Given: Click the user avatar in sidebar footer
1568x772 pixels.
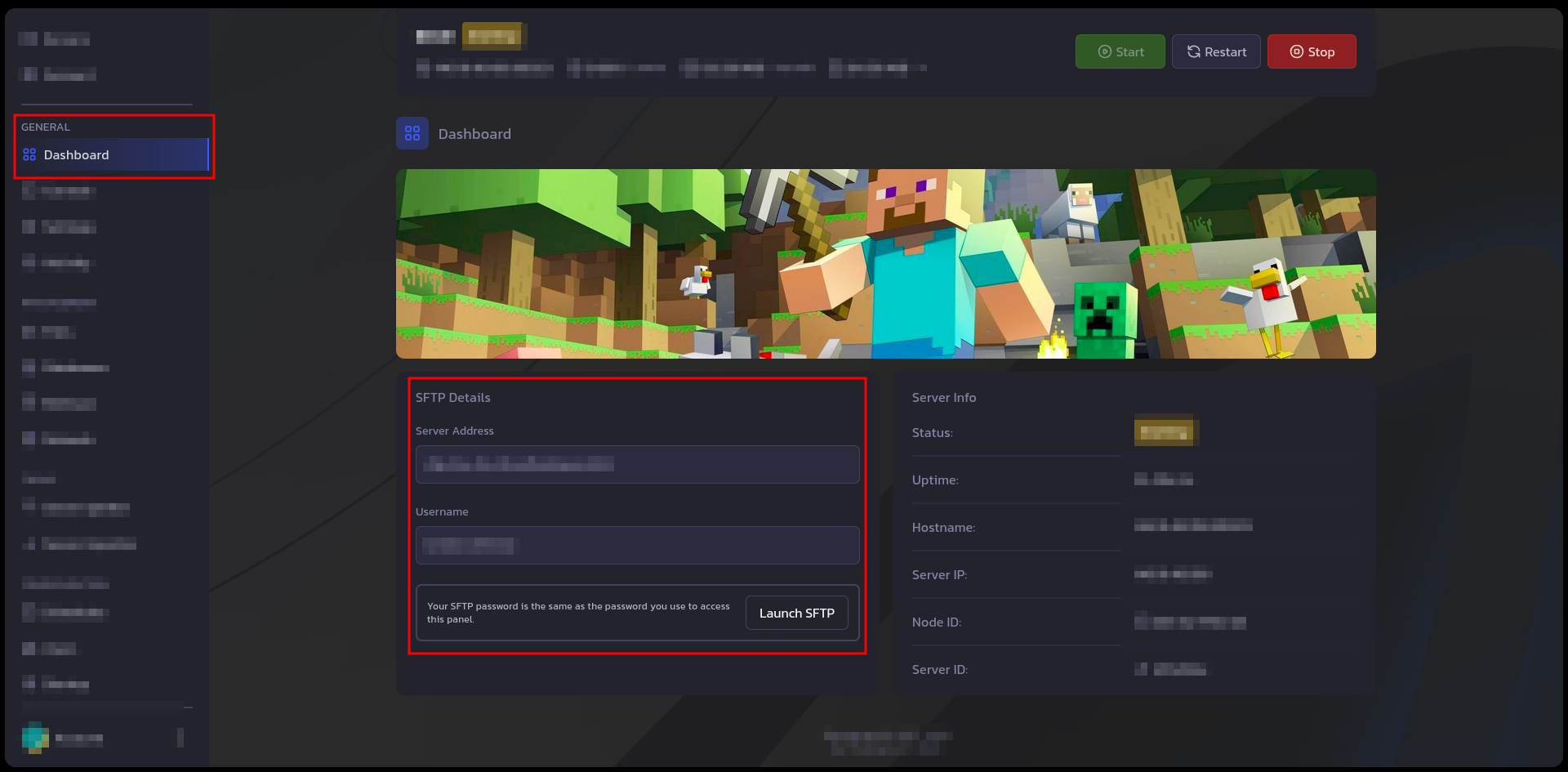Looking at the screenshot, I should pos(35,738).
